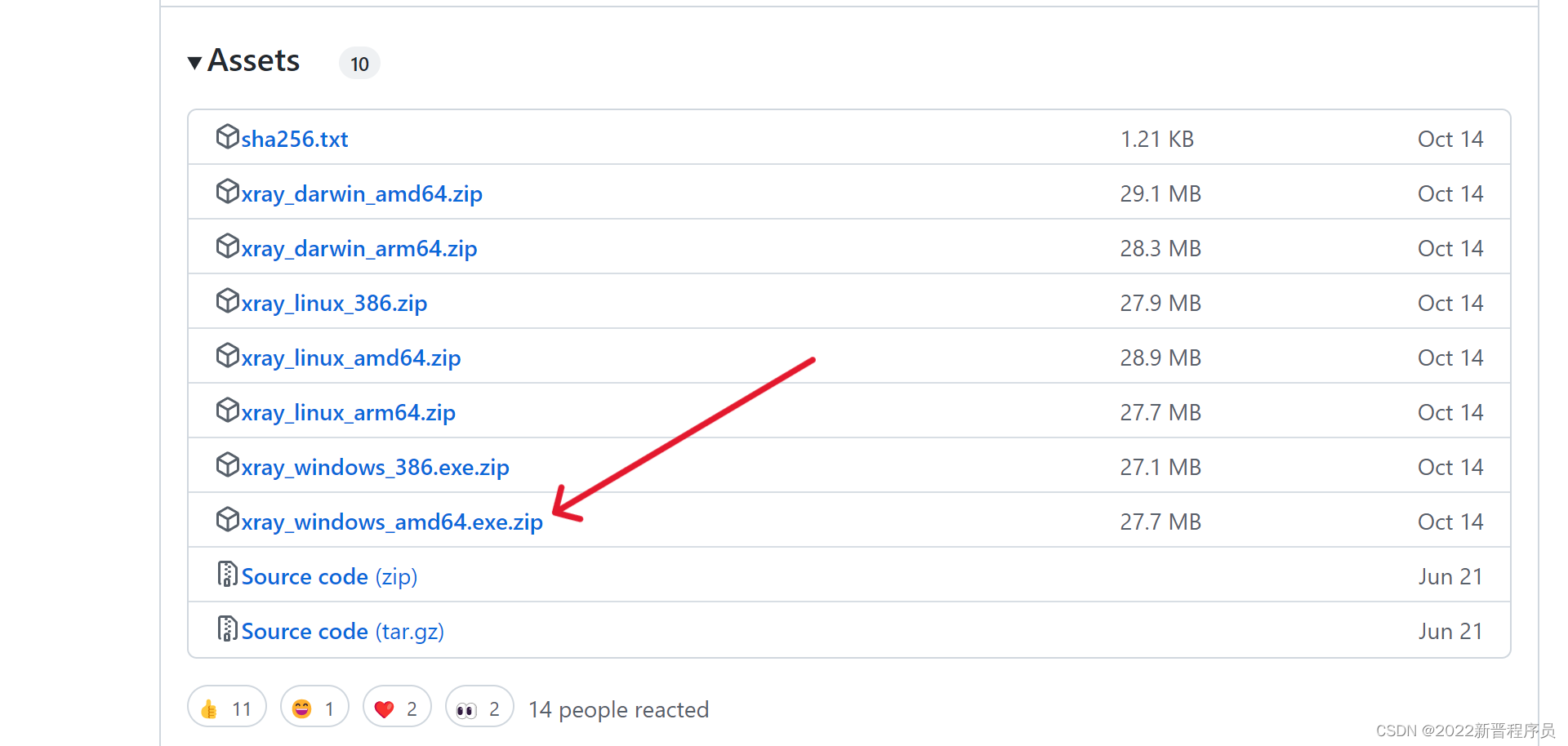The image size is (1568, 746).
Task: Click the zip file icon beside Source code (tar.gz)
Action: (228, 628)
